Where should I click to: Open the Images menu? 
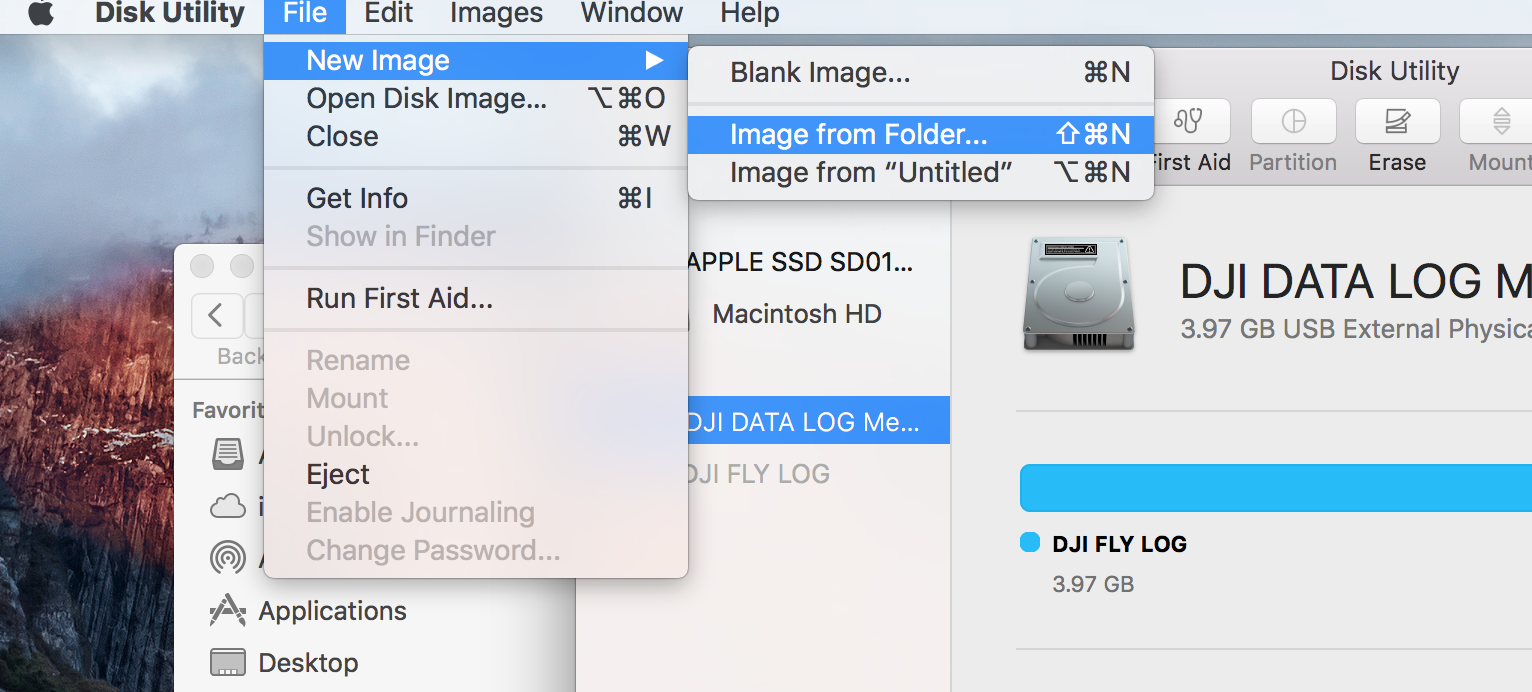point(496,13)
